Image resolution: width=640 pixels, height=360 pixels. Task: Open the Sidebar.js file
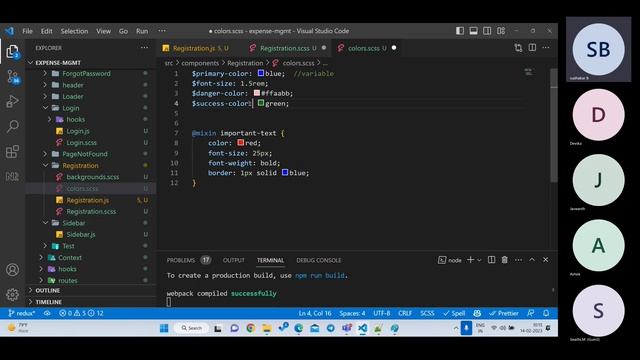click(x=81, y=234)
